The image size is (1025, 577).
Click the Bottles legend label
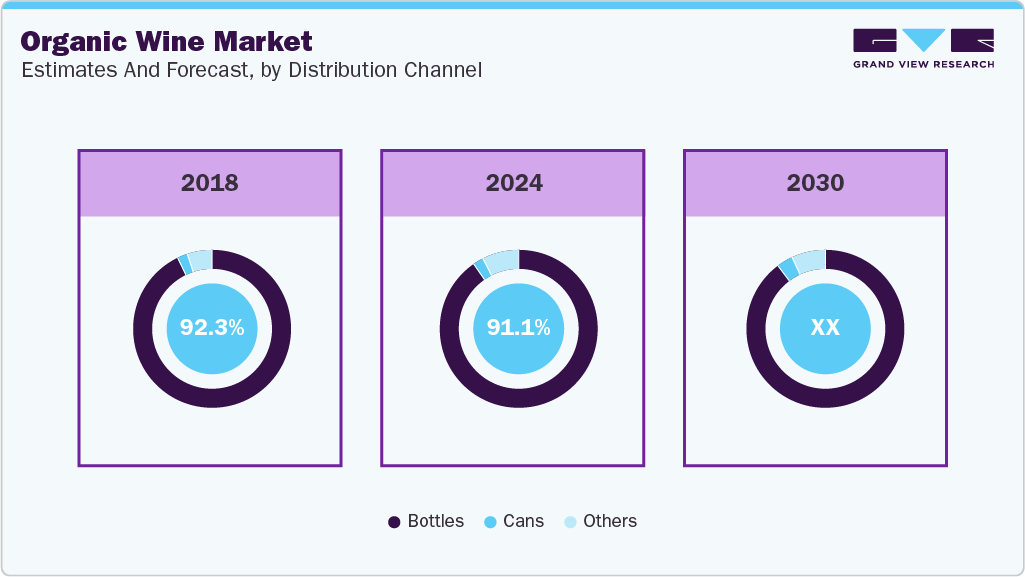tap(436, 521)
